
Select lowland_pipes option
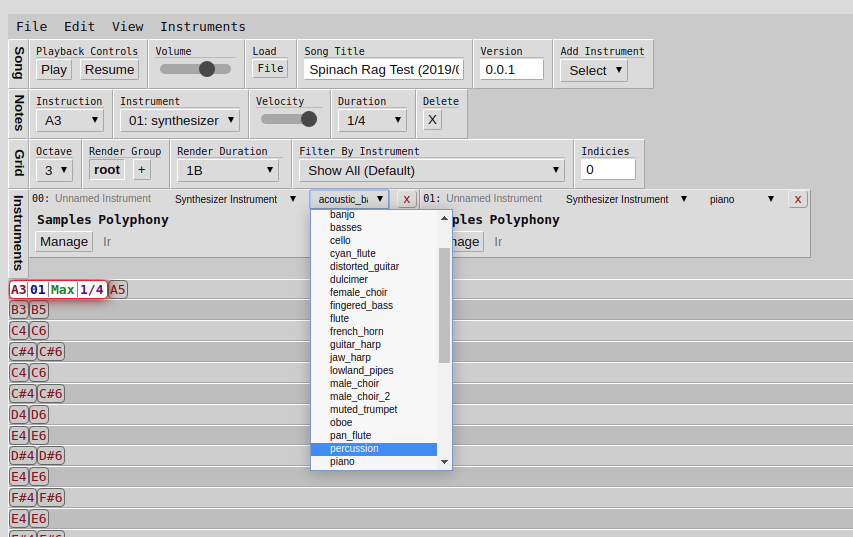click(374, 371)
